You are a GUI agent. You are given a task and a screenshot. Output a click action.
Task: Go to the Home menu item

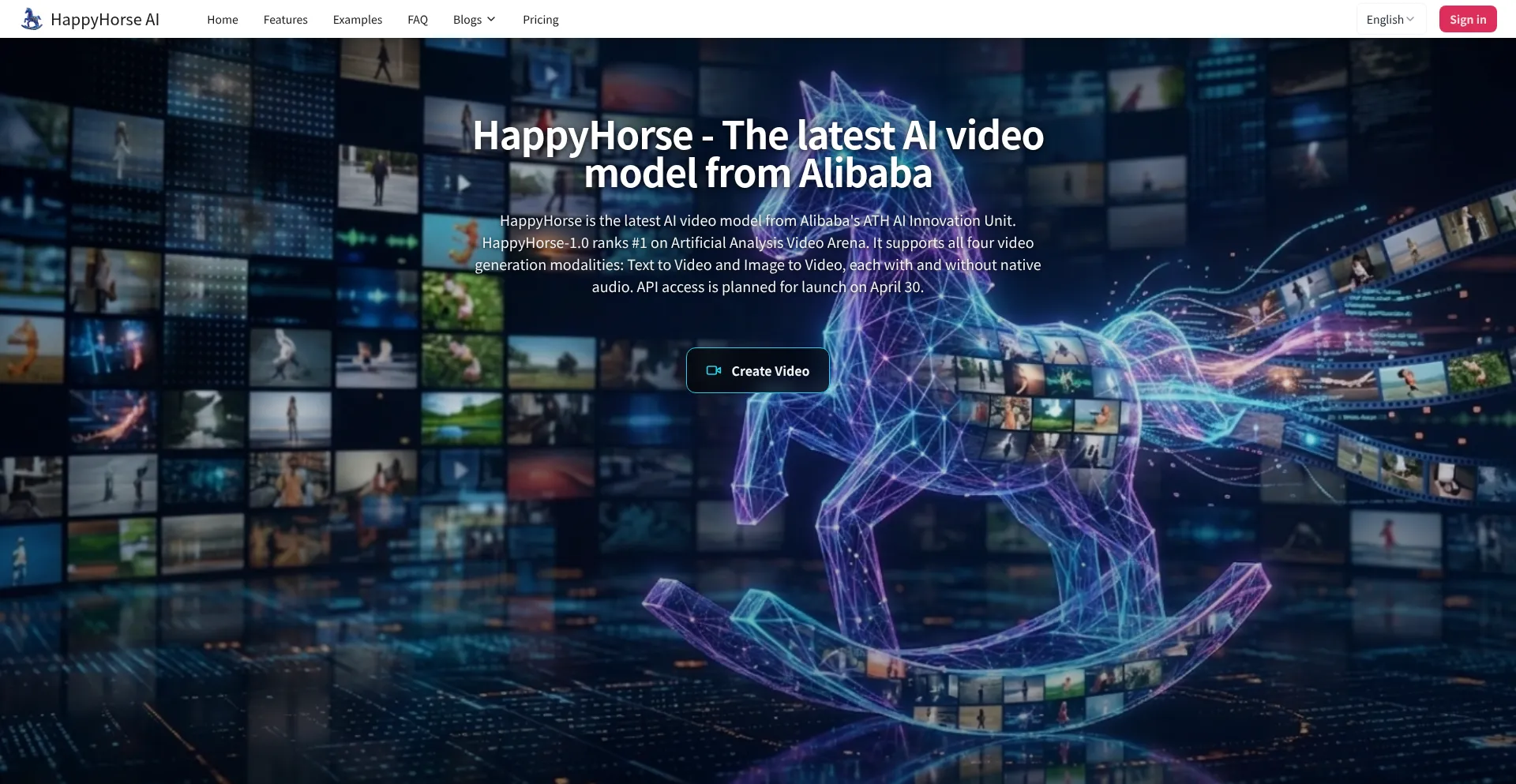223,20
